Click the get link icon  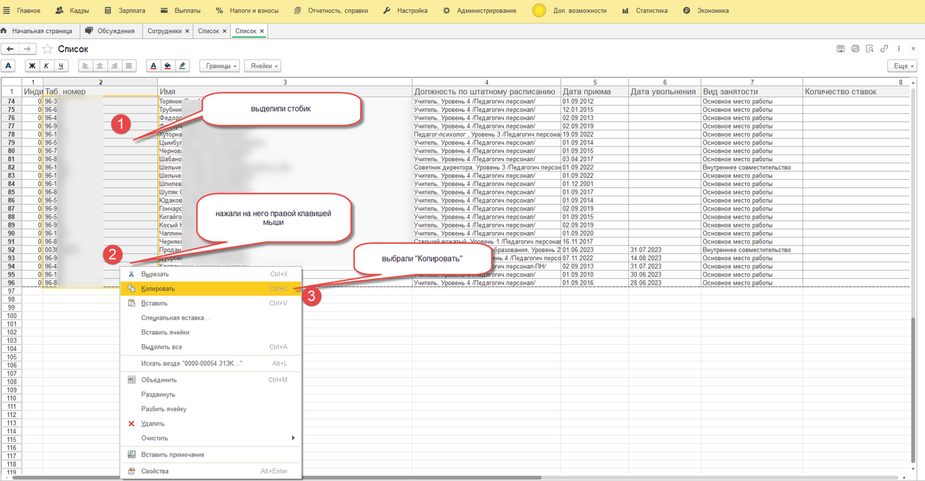point(884,49)
